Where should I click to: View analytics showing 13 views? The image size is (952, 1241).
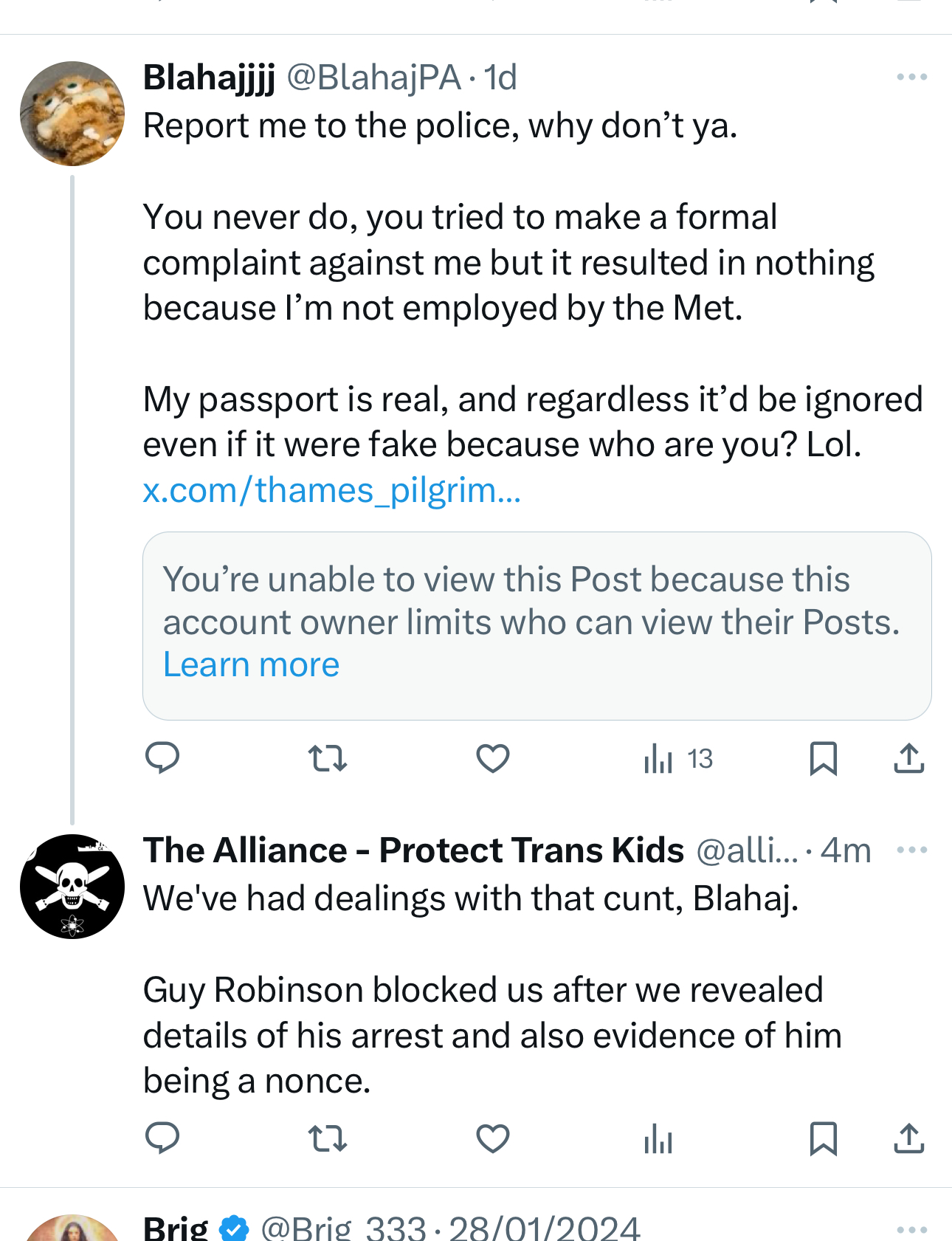pyautogui.click(x=677, y=758)
